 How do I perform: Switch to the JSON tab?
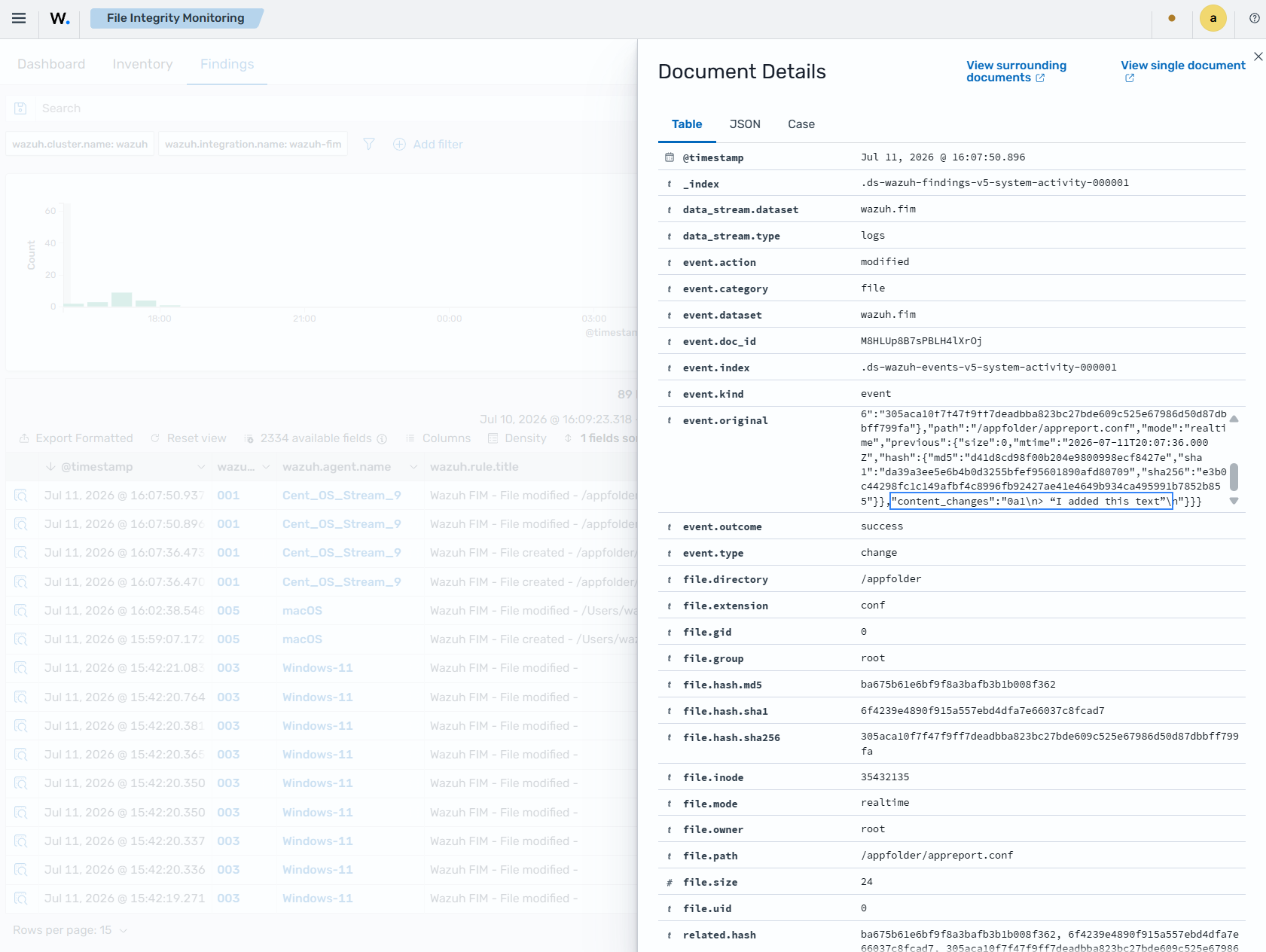click(x=745, y=124)
